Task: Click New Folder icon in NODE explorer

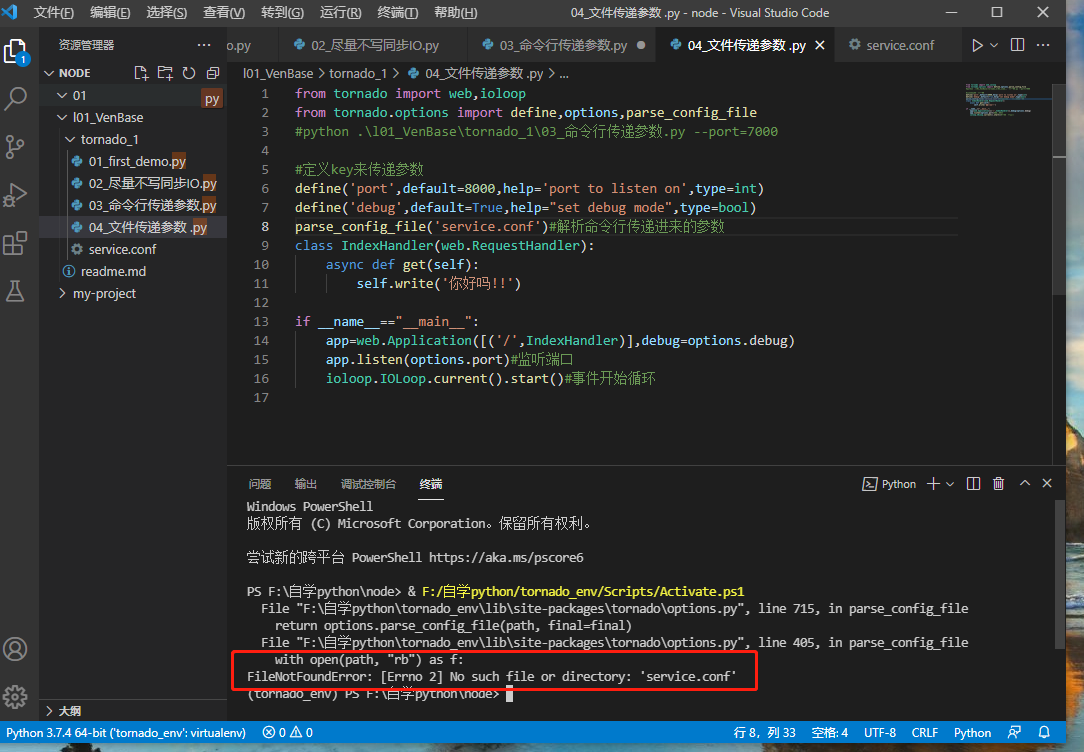Action: 165,73
